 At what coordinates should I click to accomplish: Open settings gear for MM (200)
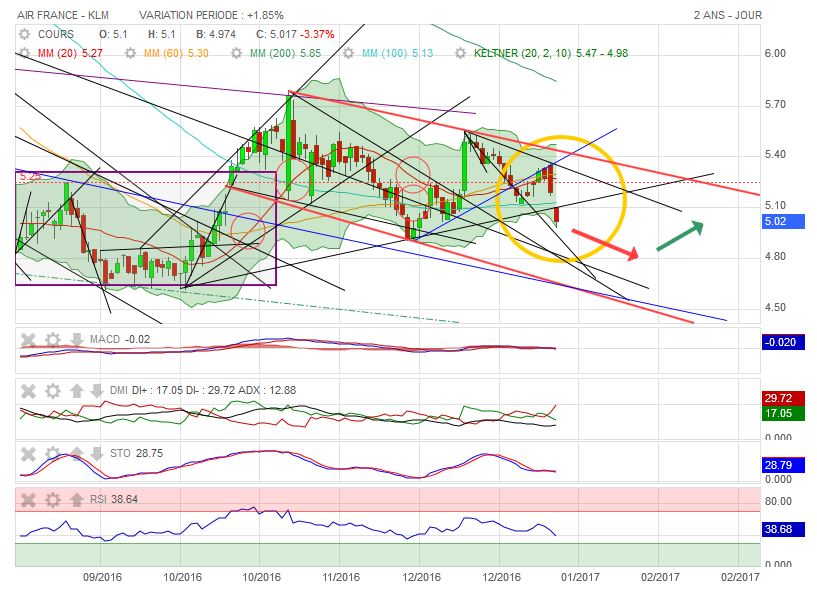(237, 53)
